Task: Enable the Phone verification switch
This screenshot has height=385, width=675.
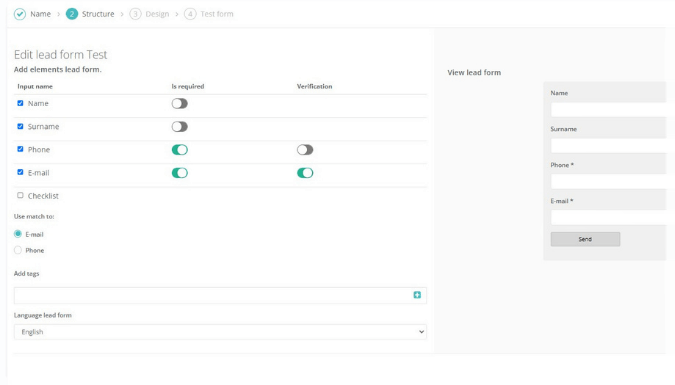Action: point(305,150)
